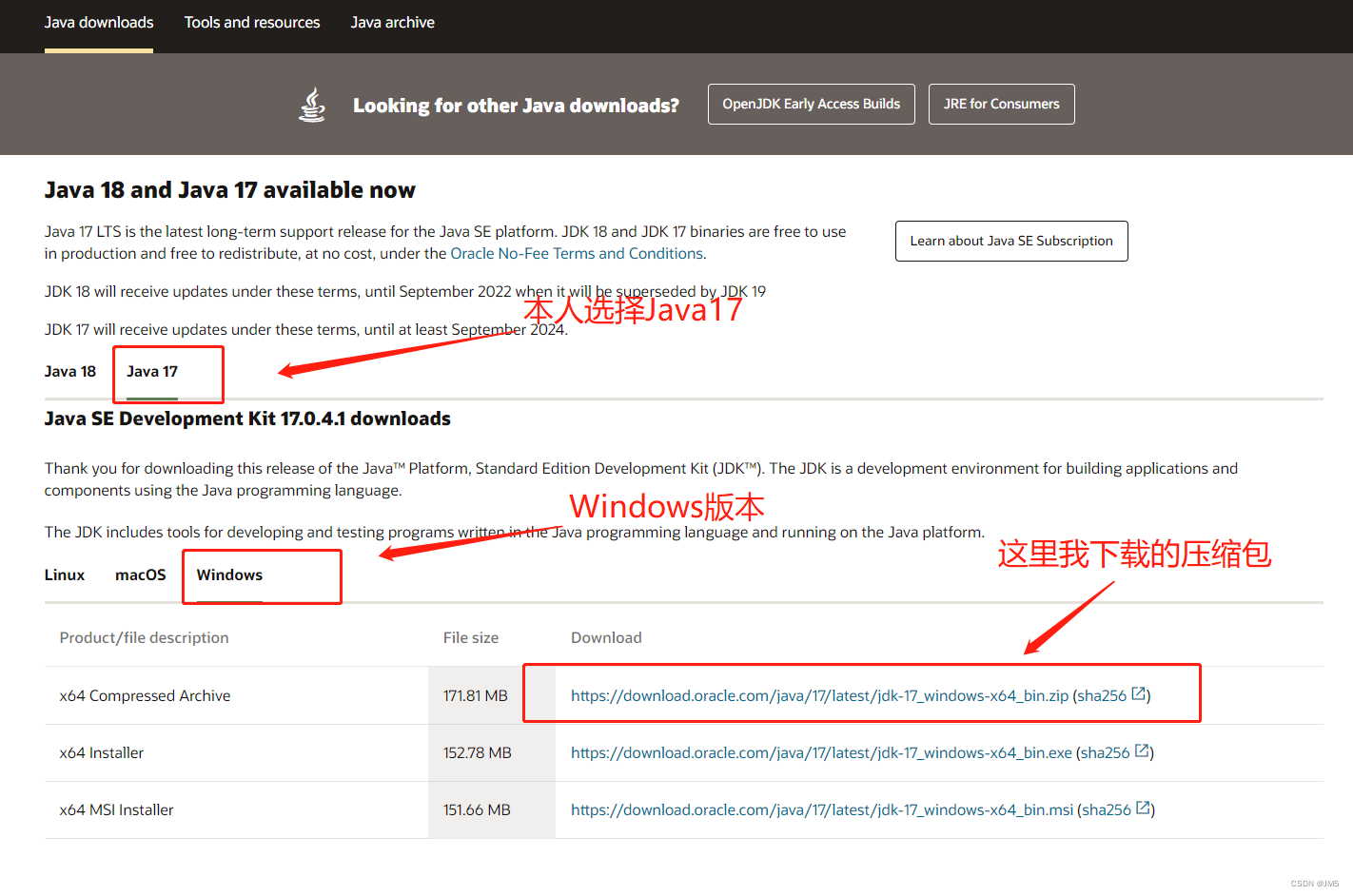
Task: Click the 'File size' column header
Action: coord(471,638)
